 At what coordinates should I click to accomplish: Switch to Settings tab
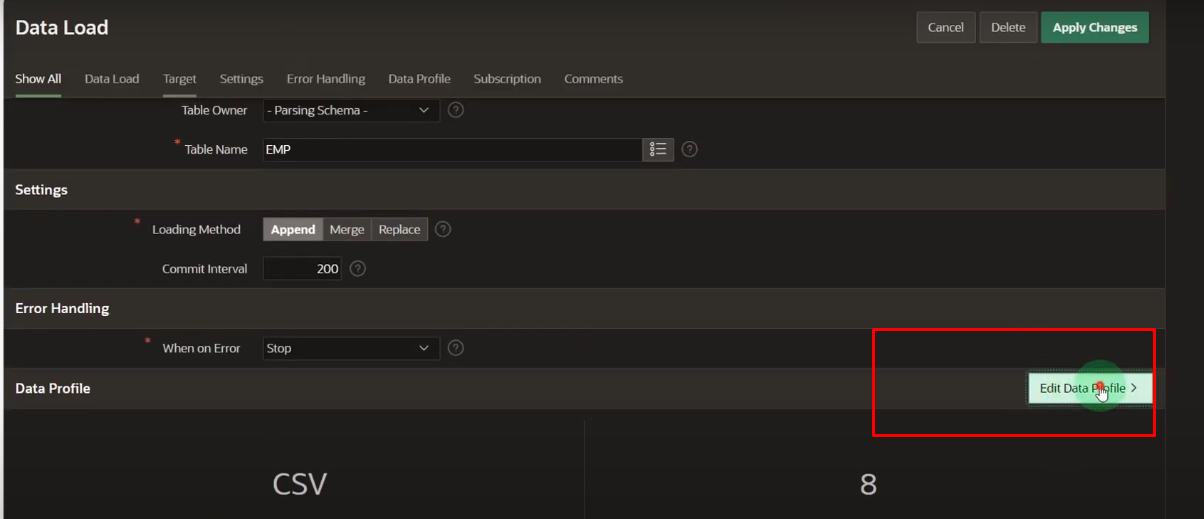tap(241, 79)
